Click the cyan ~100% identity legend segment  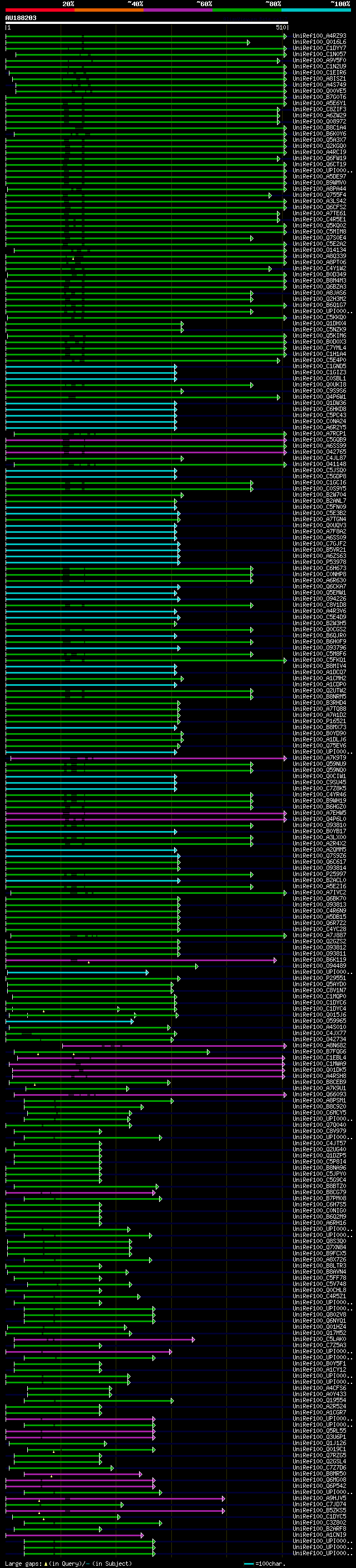pos(317,11)
